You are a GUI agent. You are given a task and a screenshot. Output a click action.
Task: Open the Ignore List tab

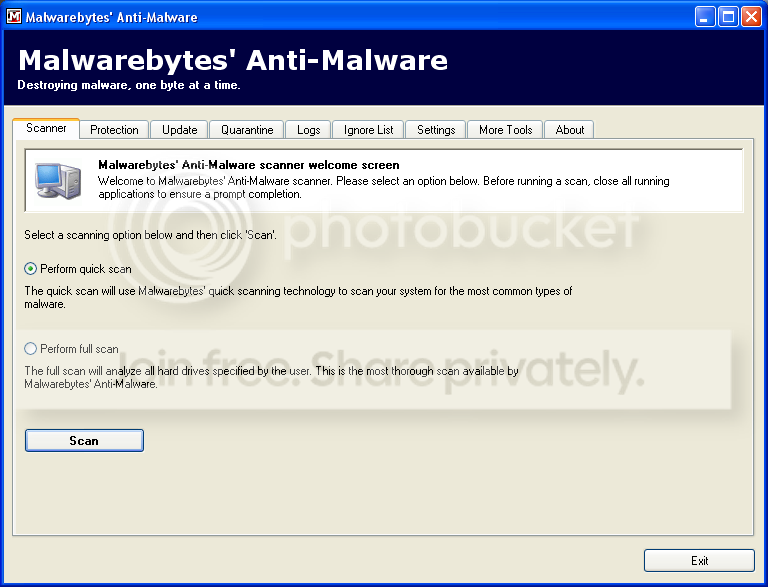(368, 130)
